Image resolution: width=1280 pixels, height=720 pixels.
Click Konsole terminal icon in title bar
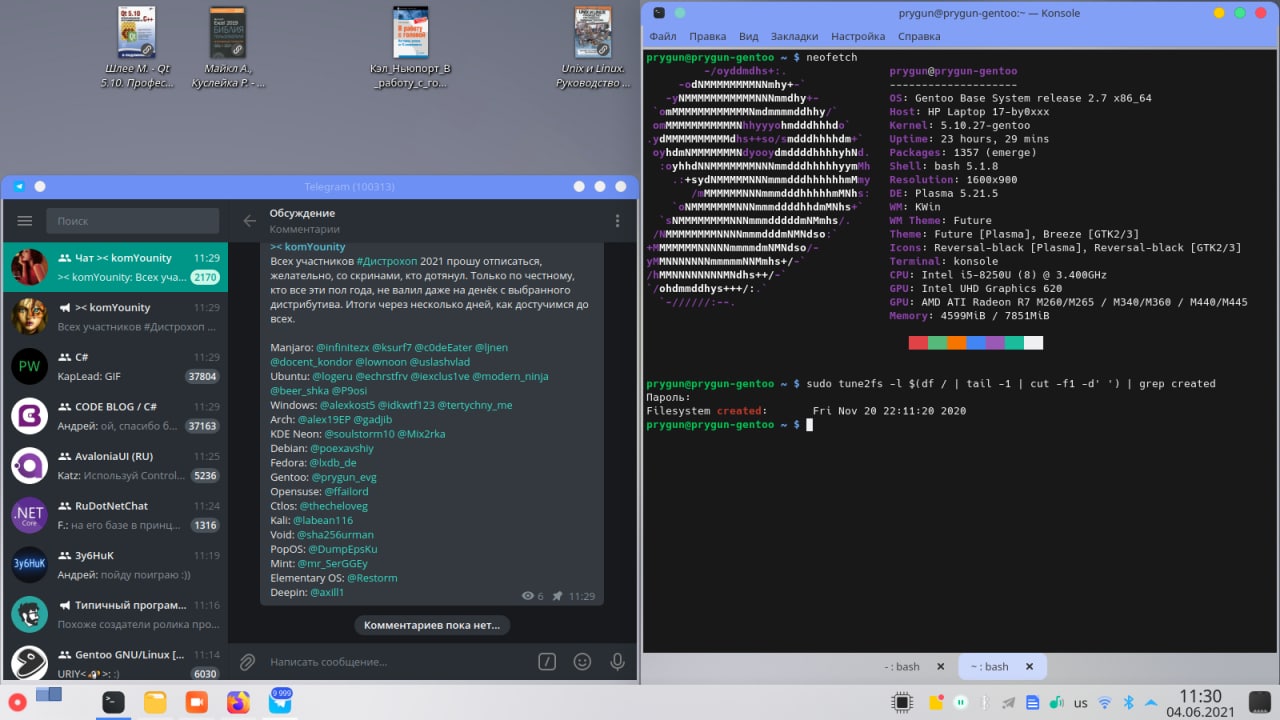tap(657, 12)
